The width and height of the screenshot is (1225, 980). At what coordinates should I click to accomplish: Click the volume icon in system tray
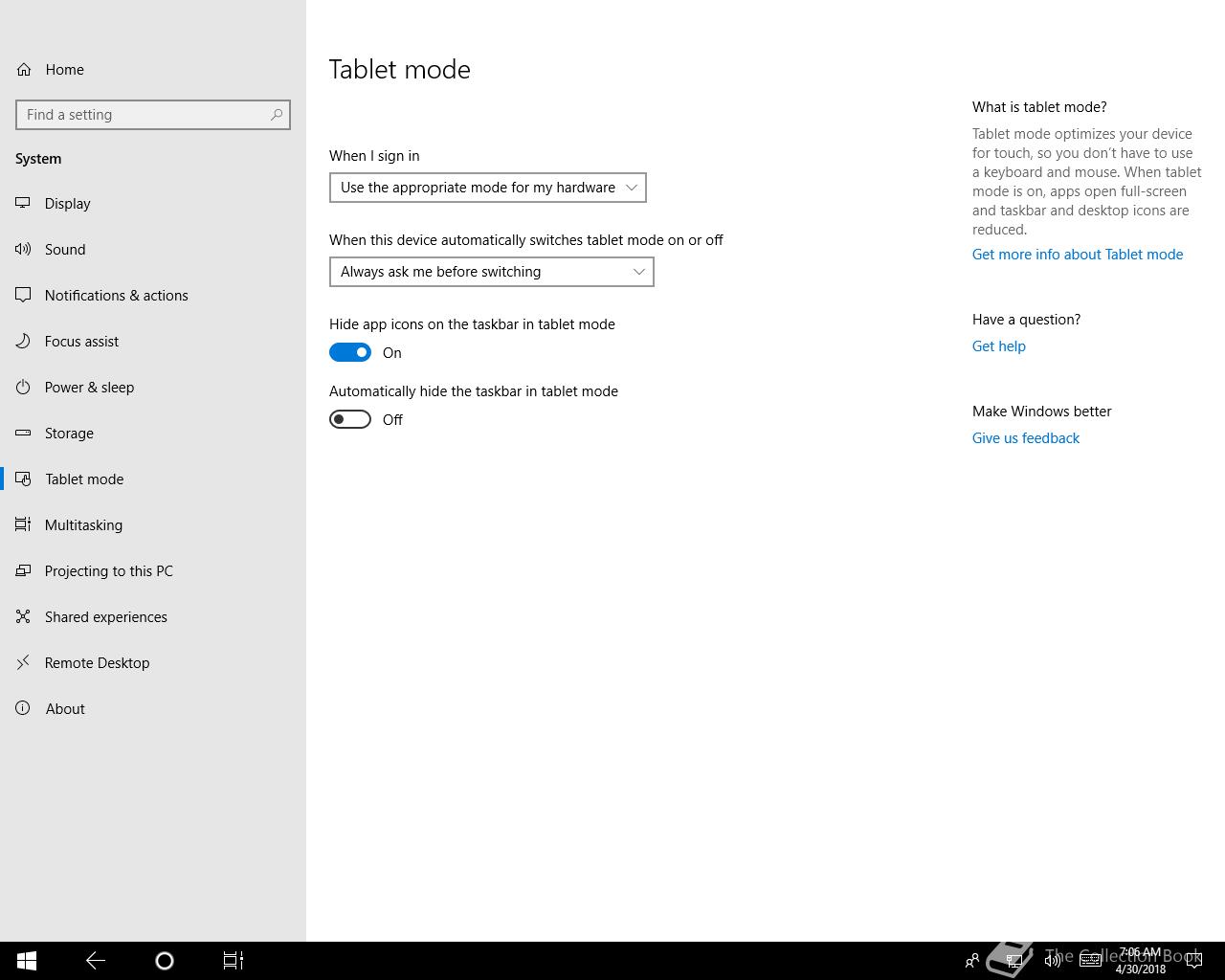click(x=1052, y=961)
